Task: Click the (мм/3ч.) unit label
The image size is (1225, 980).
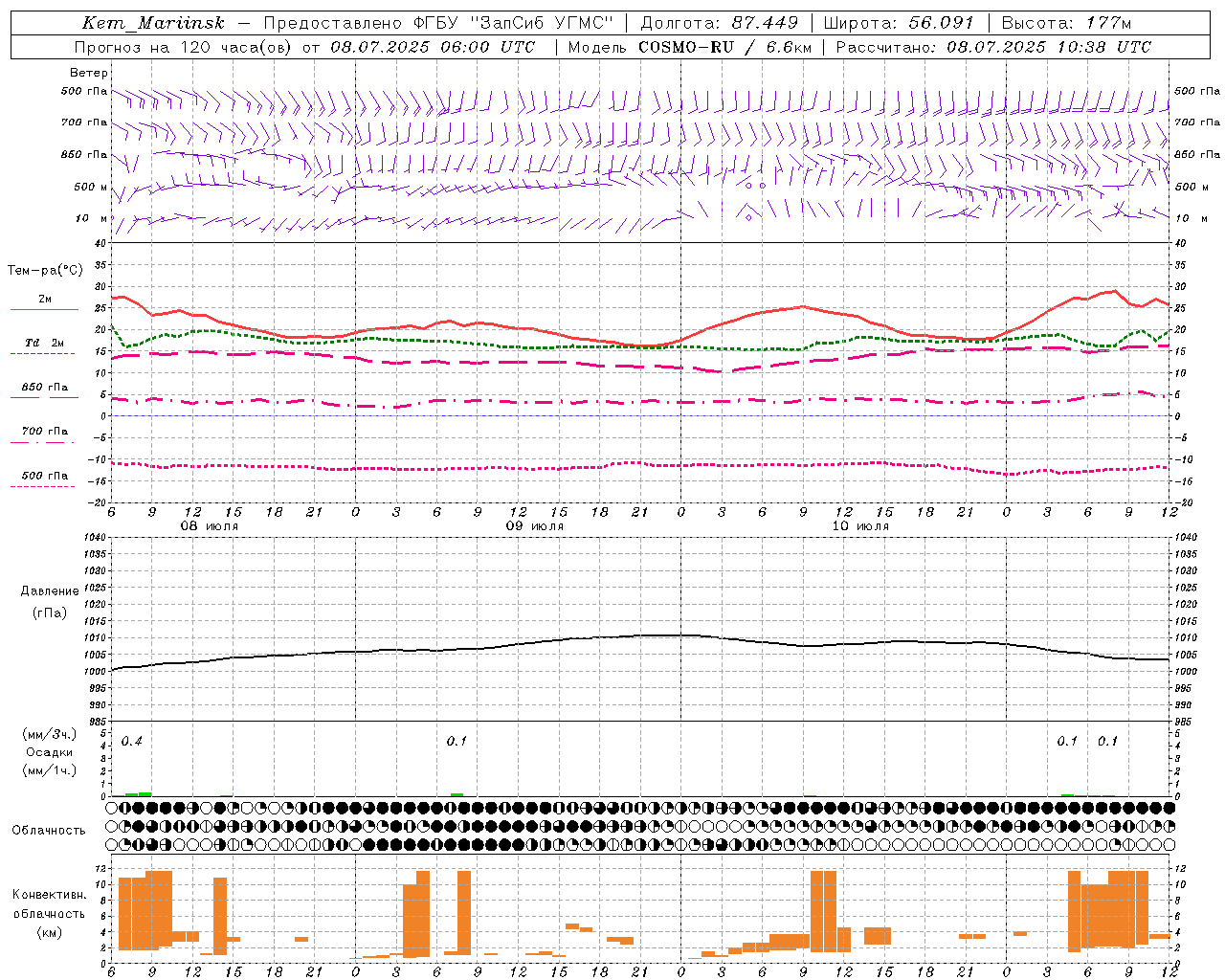Action: (49, 734)
